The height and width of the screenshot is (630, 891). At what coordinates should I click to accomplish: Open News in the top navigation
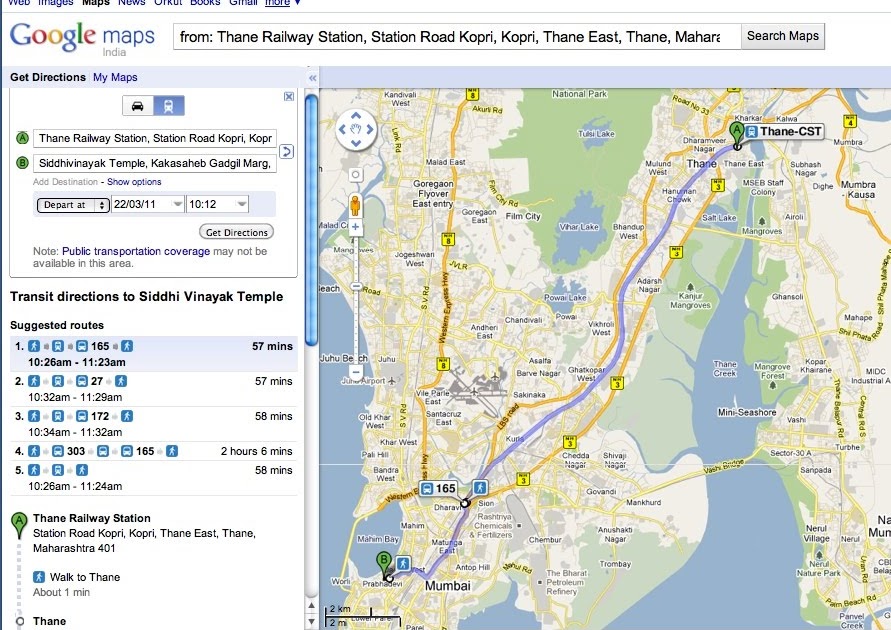point(132,3)
